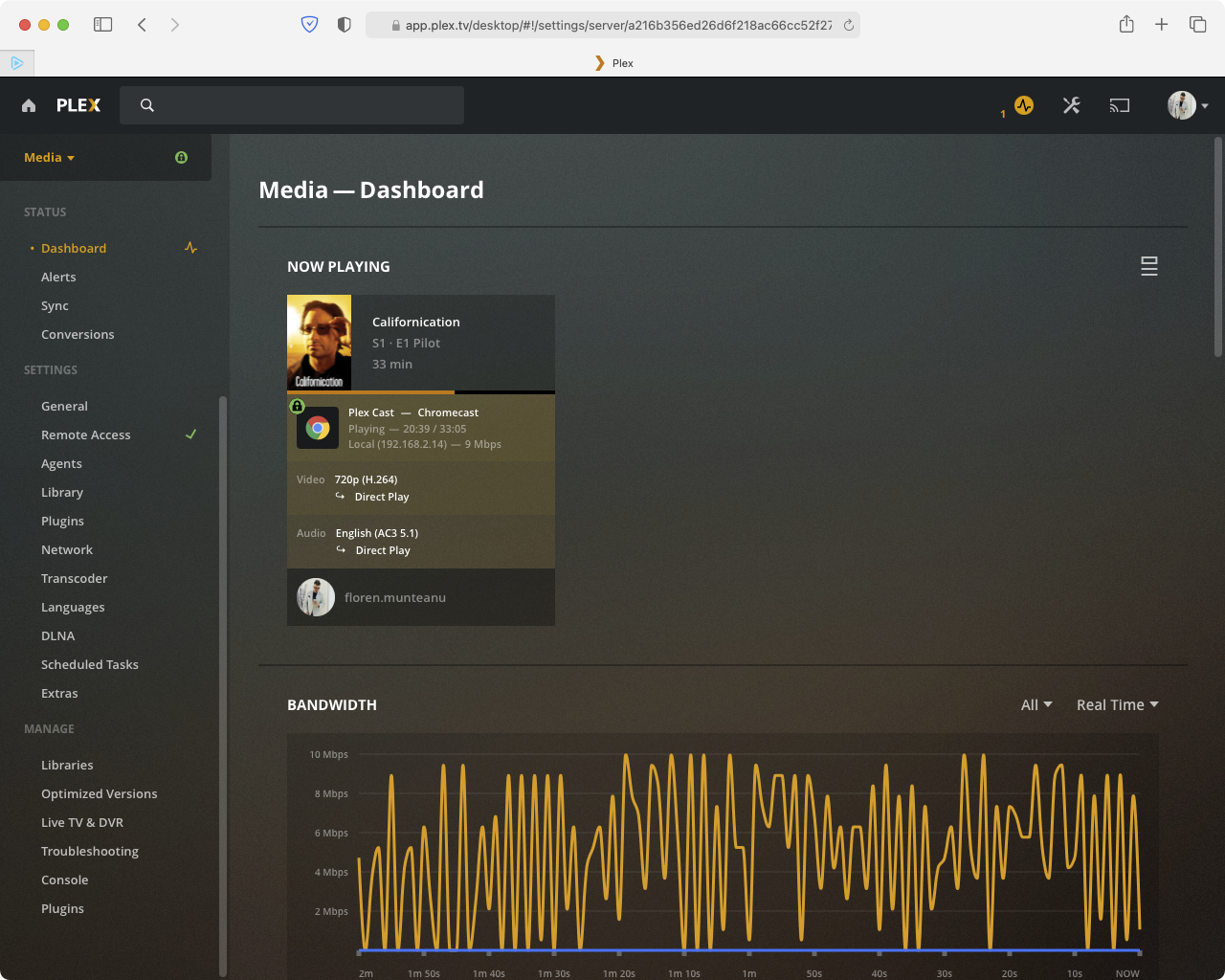This screenshot has height=980, width=1225.
Task: Open the All bandwidth filter dropdown
Action: point(1036,704)
